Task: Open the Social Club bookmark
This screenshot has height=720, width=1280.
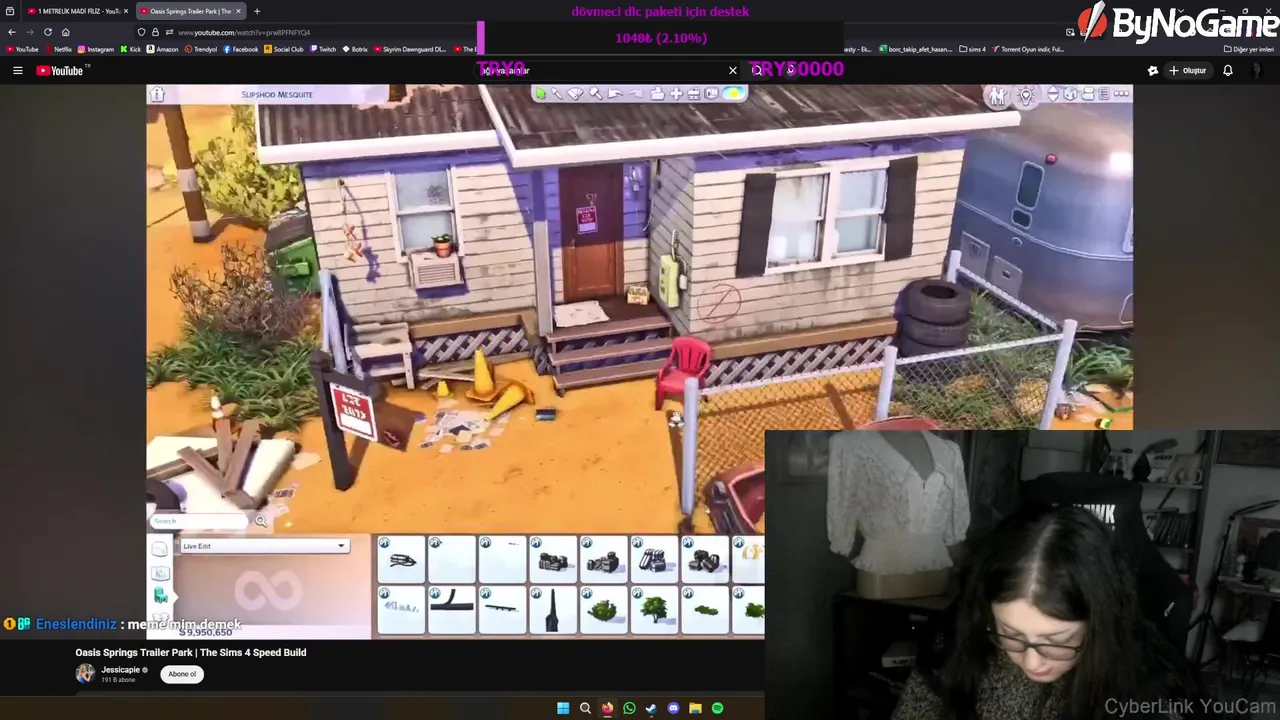Action: pyautogui.click(x=284, y=49)
